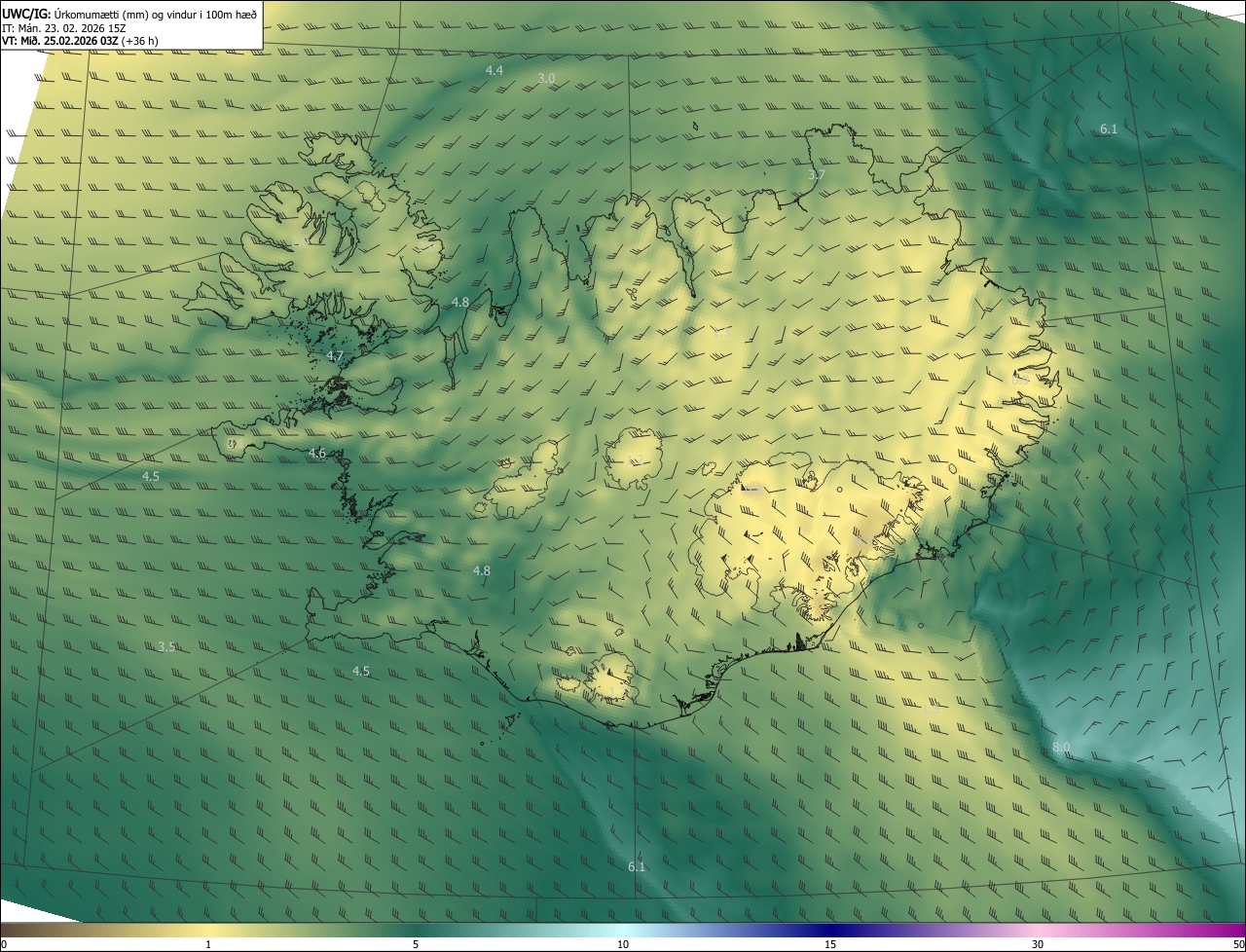Click the 8.0 value label
This screenshot has height=952, width=1246.
click(1061, 748)
